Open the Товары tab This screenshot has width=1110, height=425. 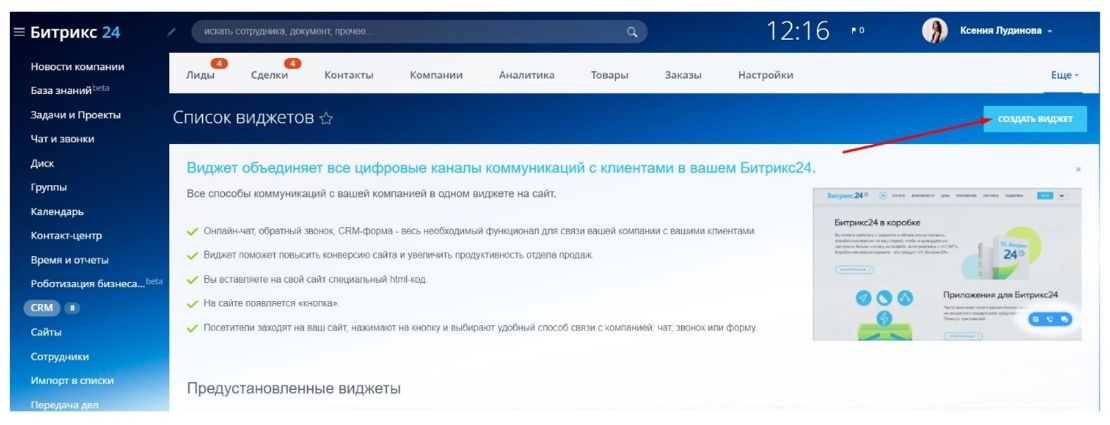[610, 75]
